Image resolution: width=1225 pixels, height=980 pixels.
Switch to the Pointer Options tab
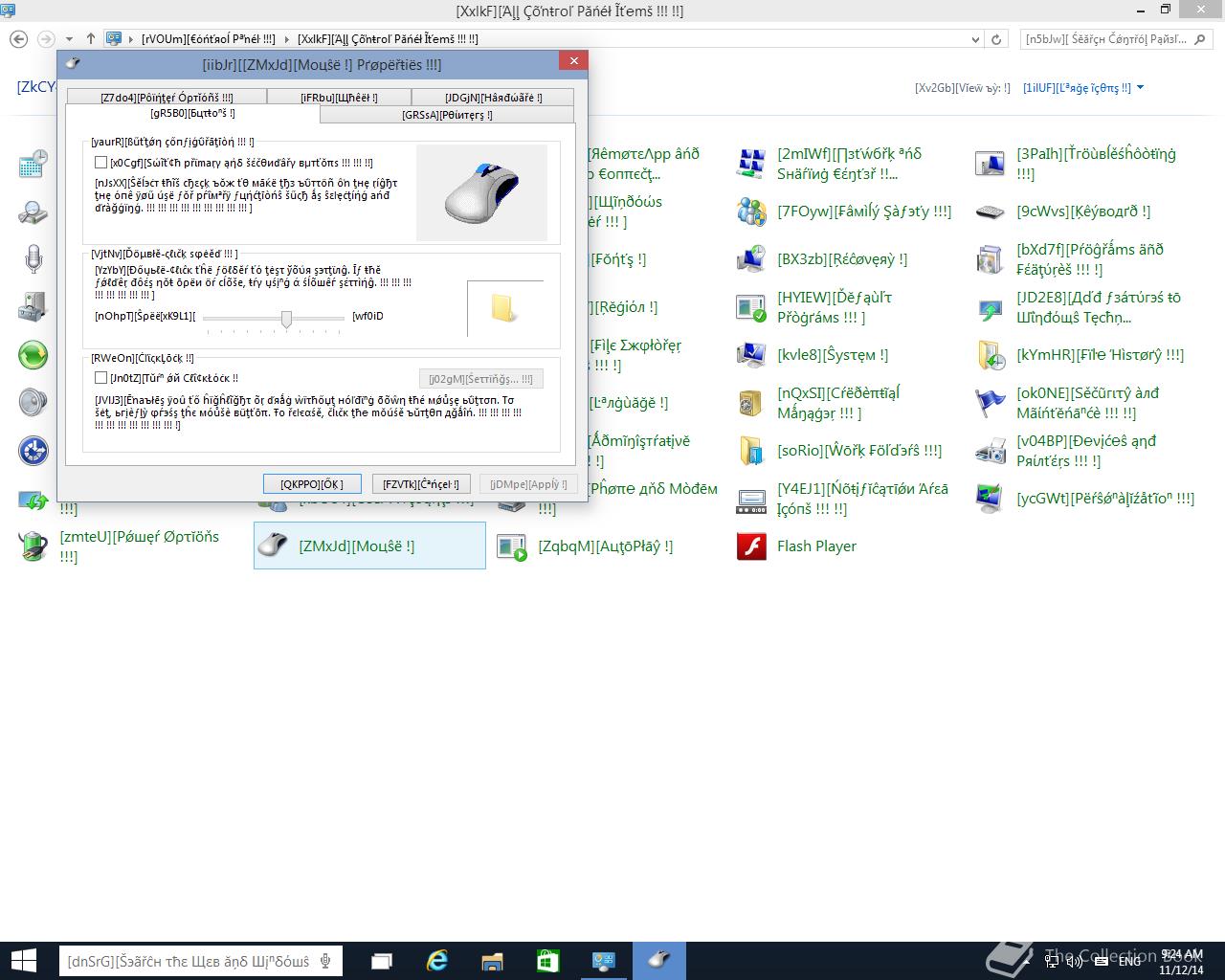pyautogui.click(x=167, y=98)
